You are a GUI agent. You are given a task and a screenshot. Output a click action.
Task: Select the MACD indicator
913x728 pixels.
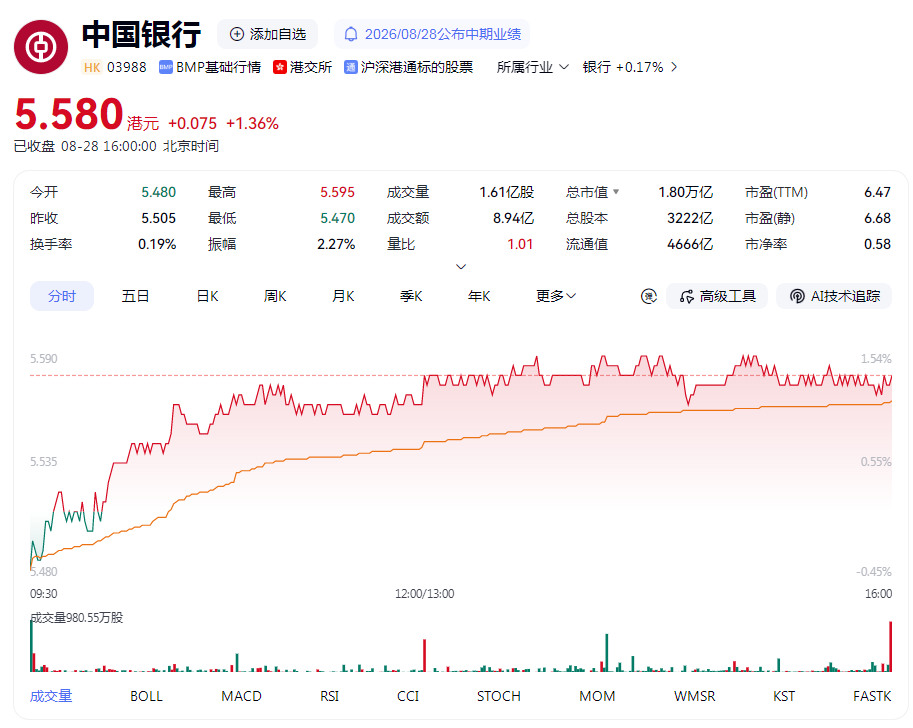242,696
